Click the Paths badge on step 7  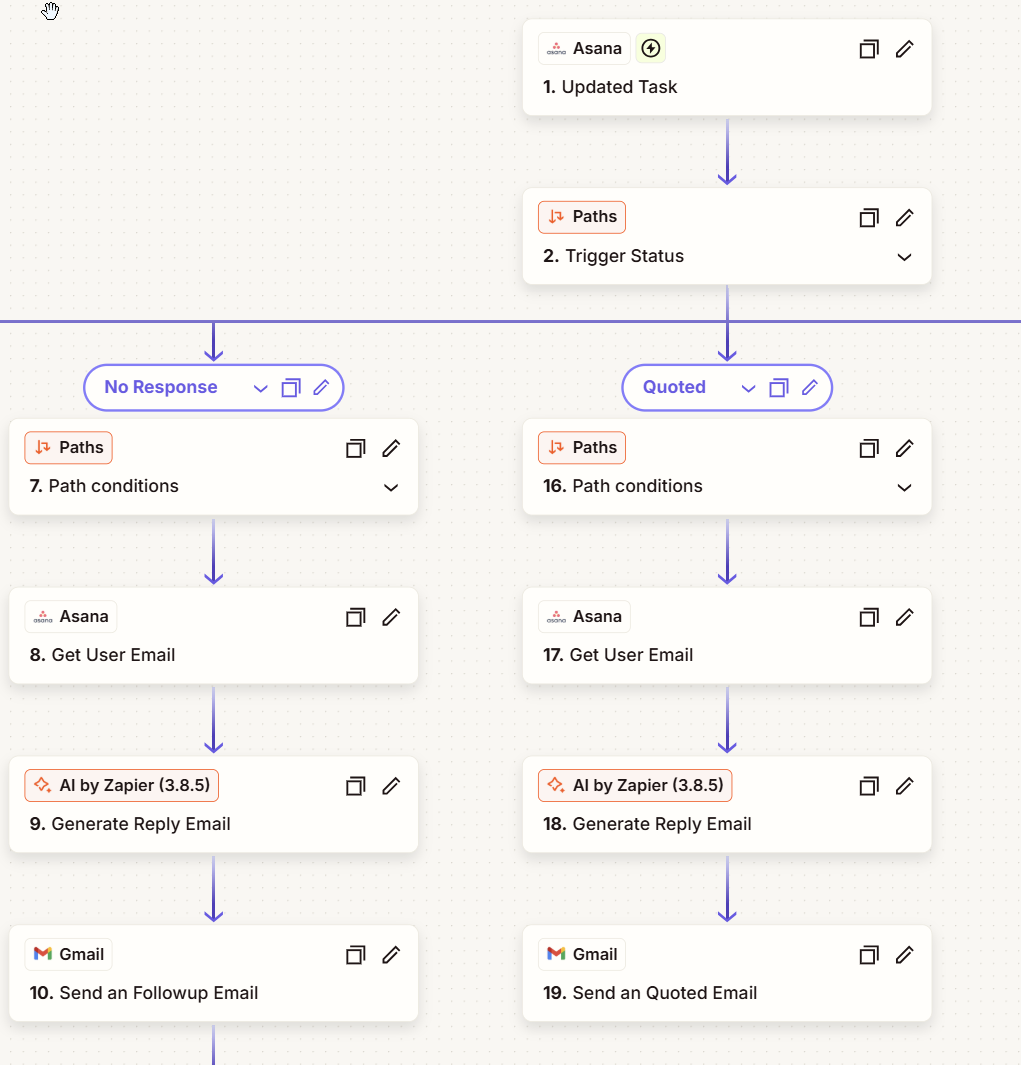69,448
